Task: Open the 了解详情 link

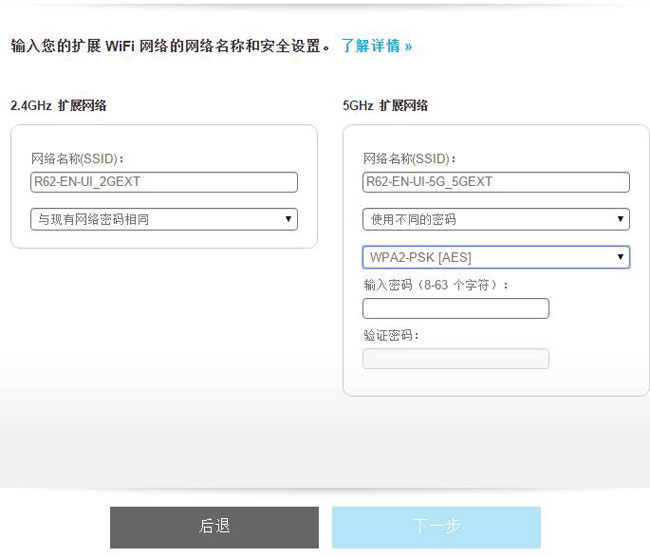Action: coord(376,46)
